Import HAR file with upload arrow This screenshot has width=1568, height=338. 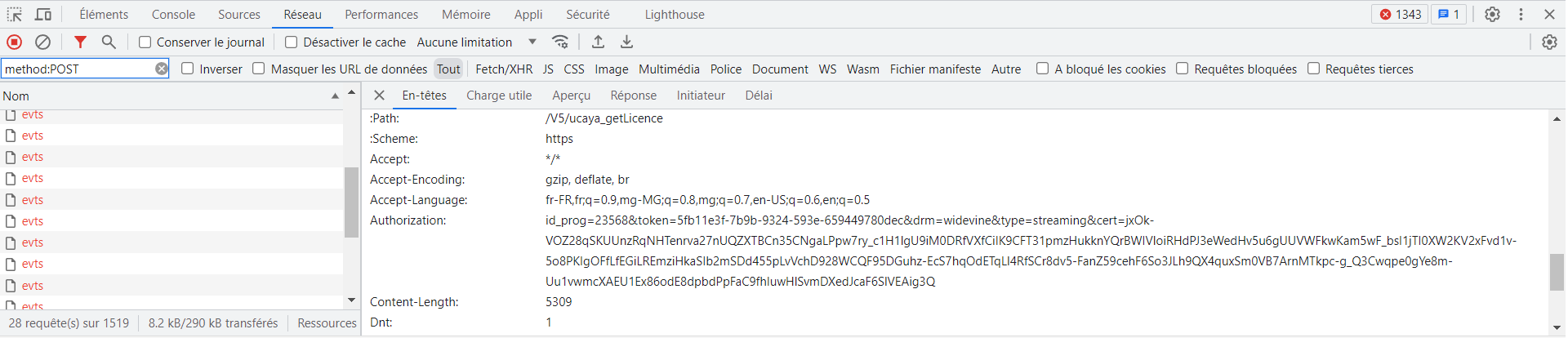pos(598,42)
